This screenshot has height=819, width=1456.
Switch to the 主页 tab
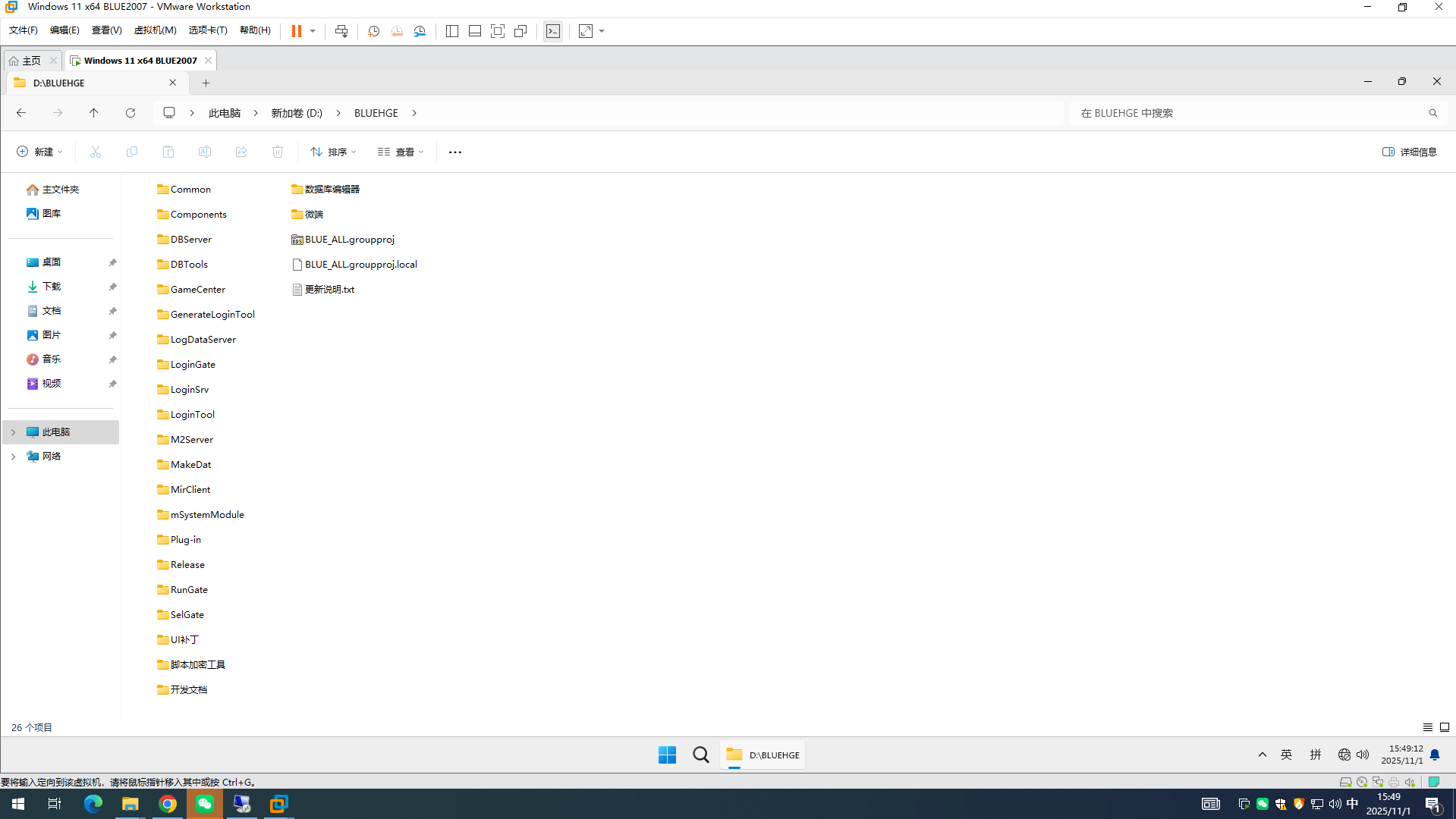click(32, 60)
